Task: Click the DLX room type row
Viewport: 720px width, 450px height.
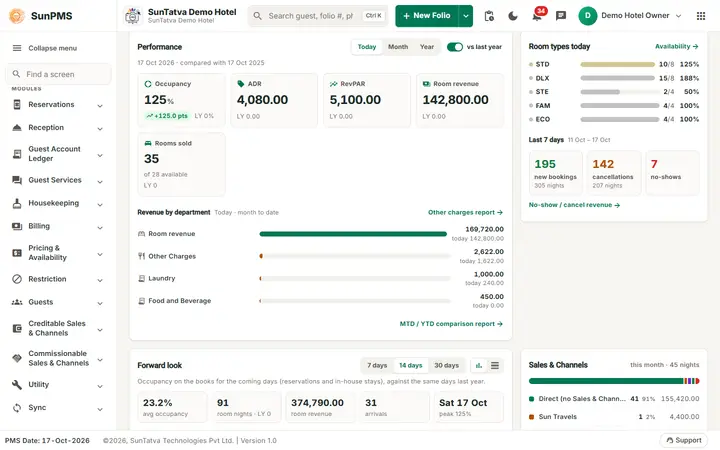Action: coord(614,79)
